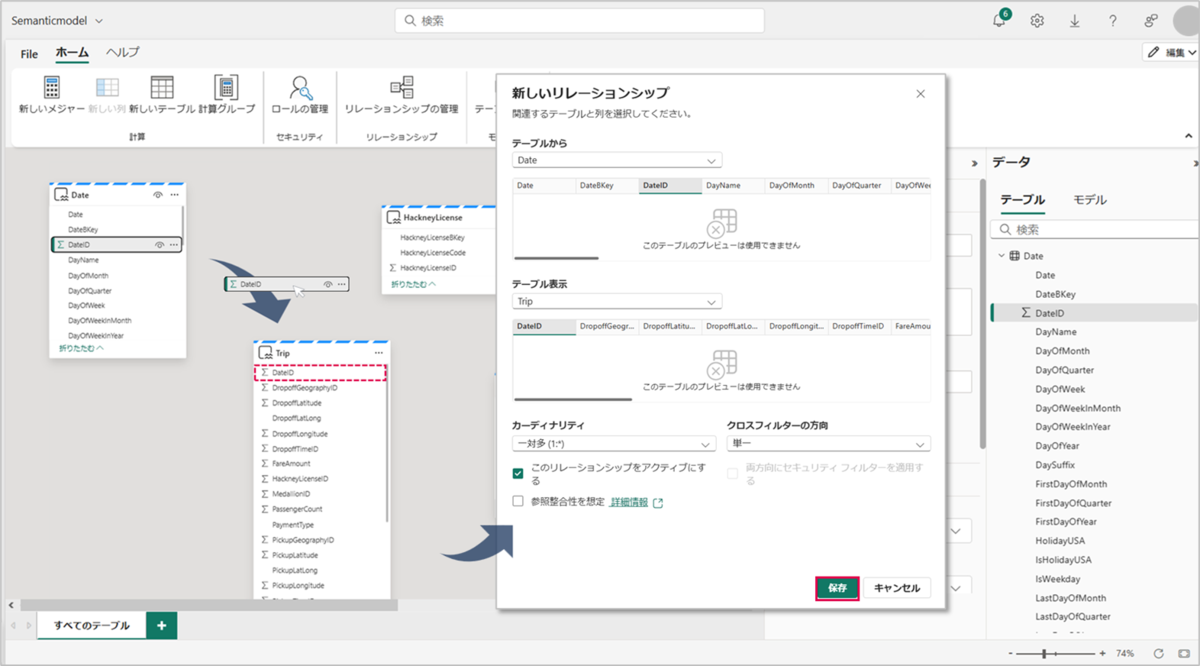1200x666 pixels.
Task: Click キャンセル button in dialog
Action: tap(897, 588)
